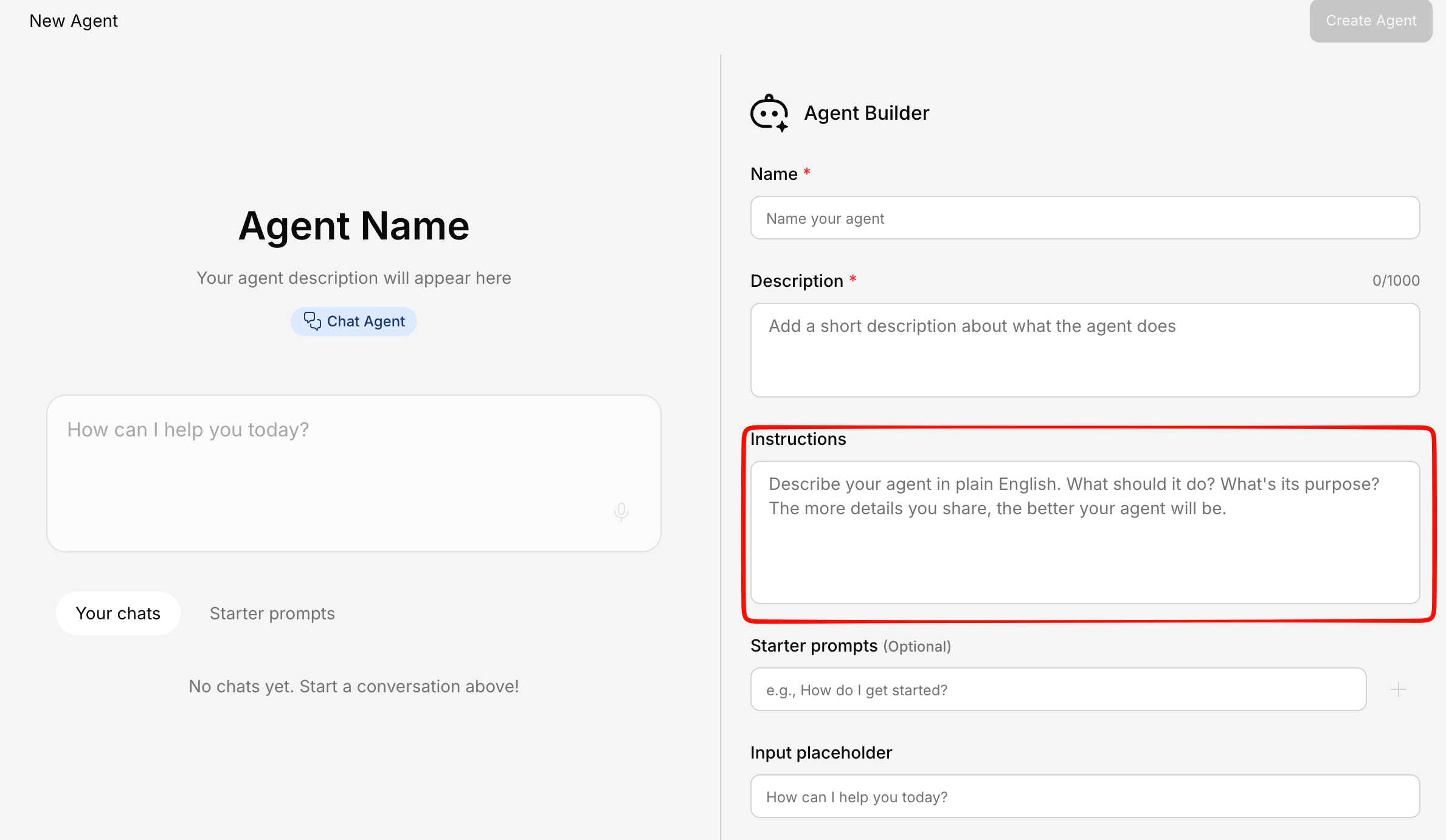Click into the Description text area
The image size is (1446, 840).
[x=1085, y=350]
